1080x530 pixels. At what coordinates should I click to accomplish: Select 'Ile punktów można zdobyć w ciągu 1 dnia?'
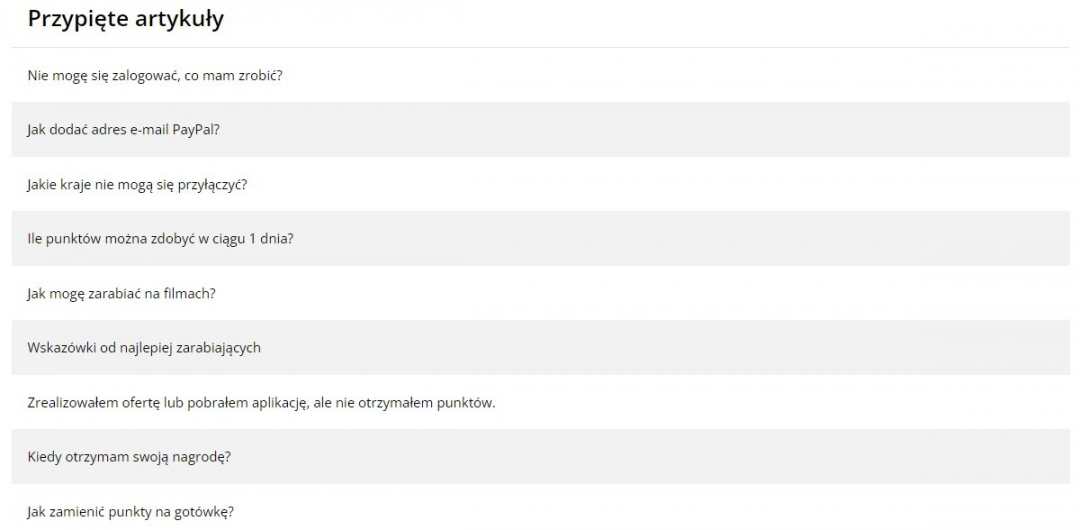[160, 239]
